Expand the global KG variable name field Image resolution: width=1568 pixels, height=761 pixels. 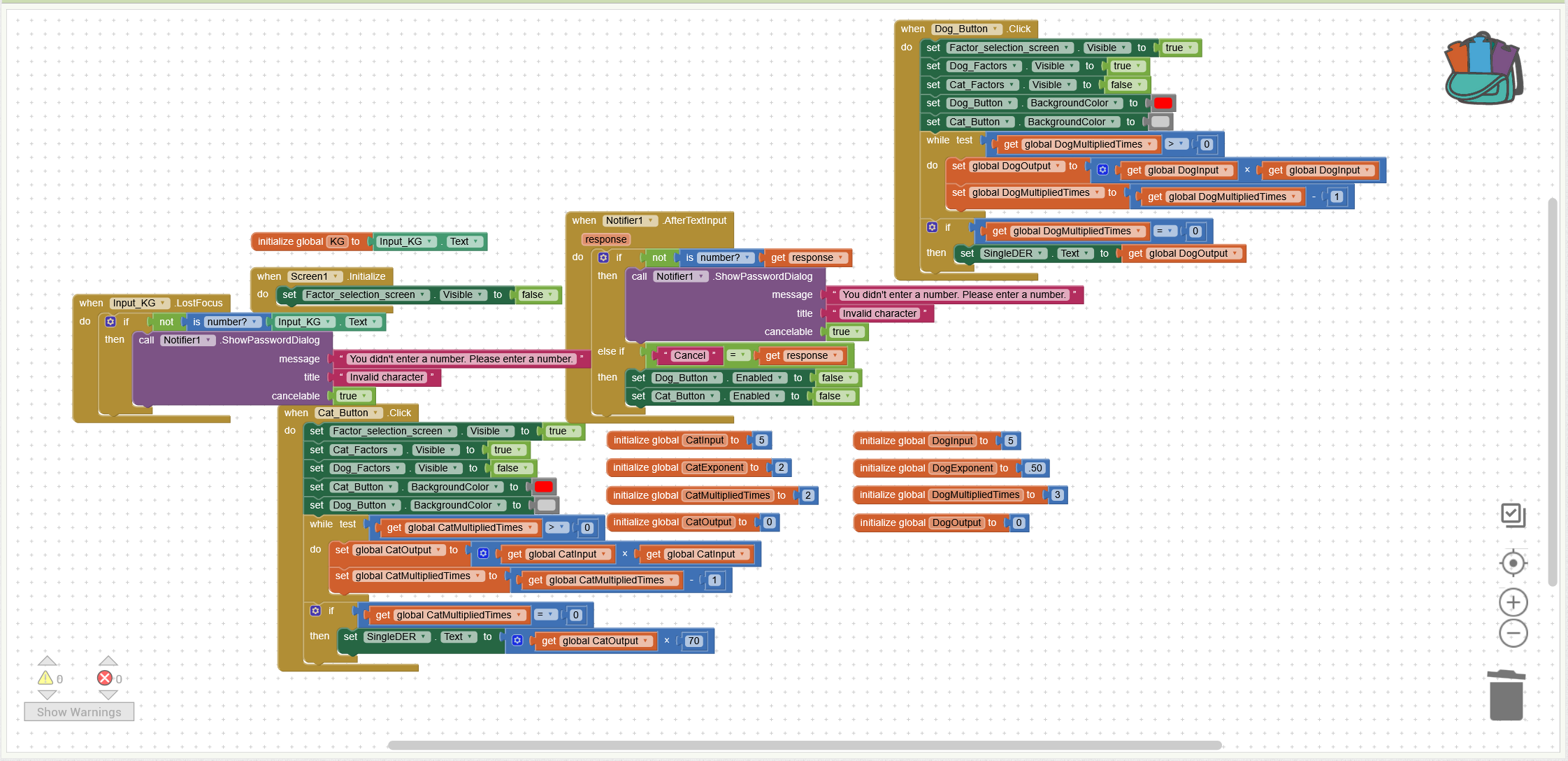(x=337, y=241)
